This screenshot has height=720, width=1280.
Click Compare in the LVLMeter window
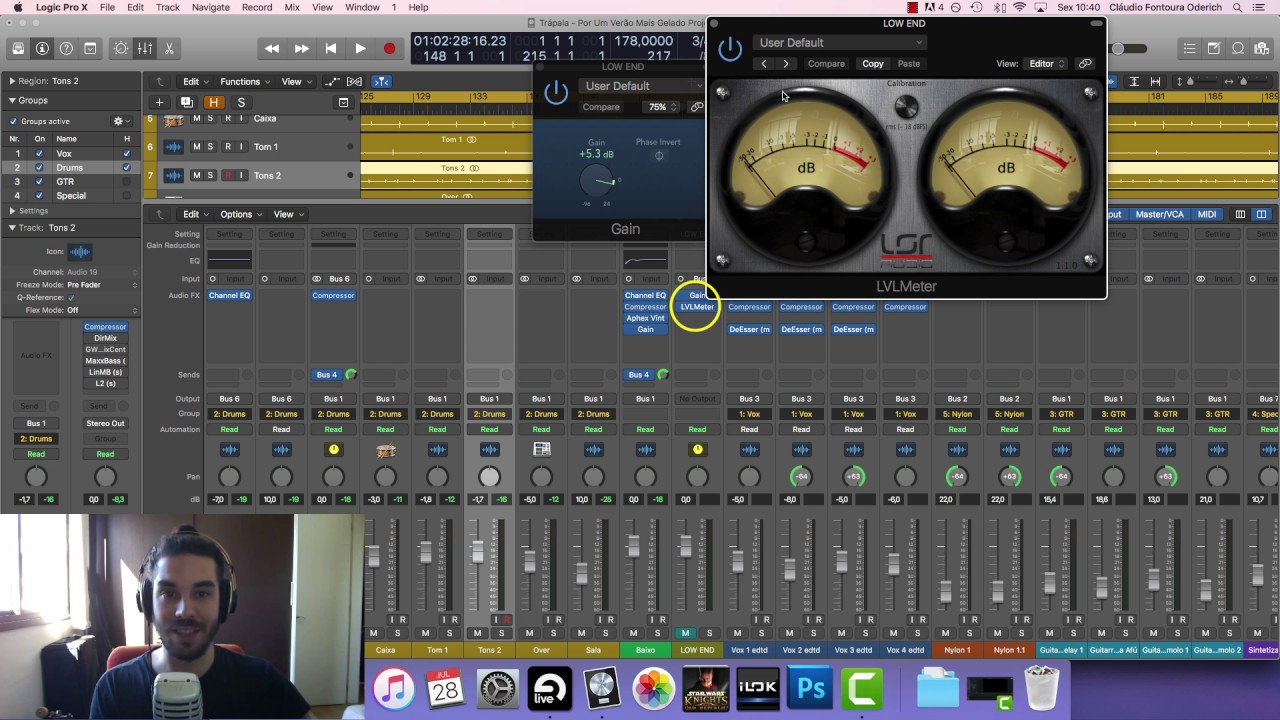tap(826, 63)
